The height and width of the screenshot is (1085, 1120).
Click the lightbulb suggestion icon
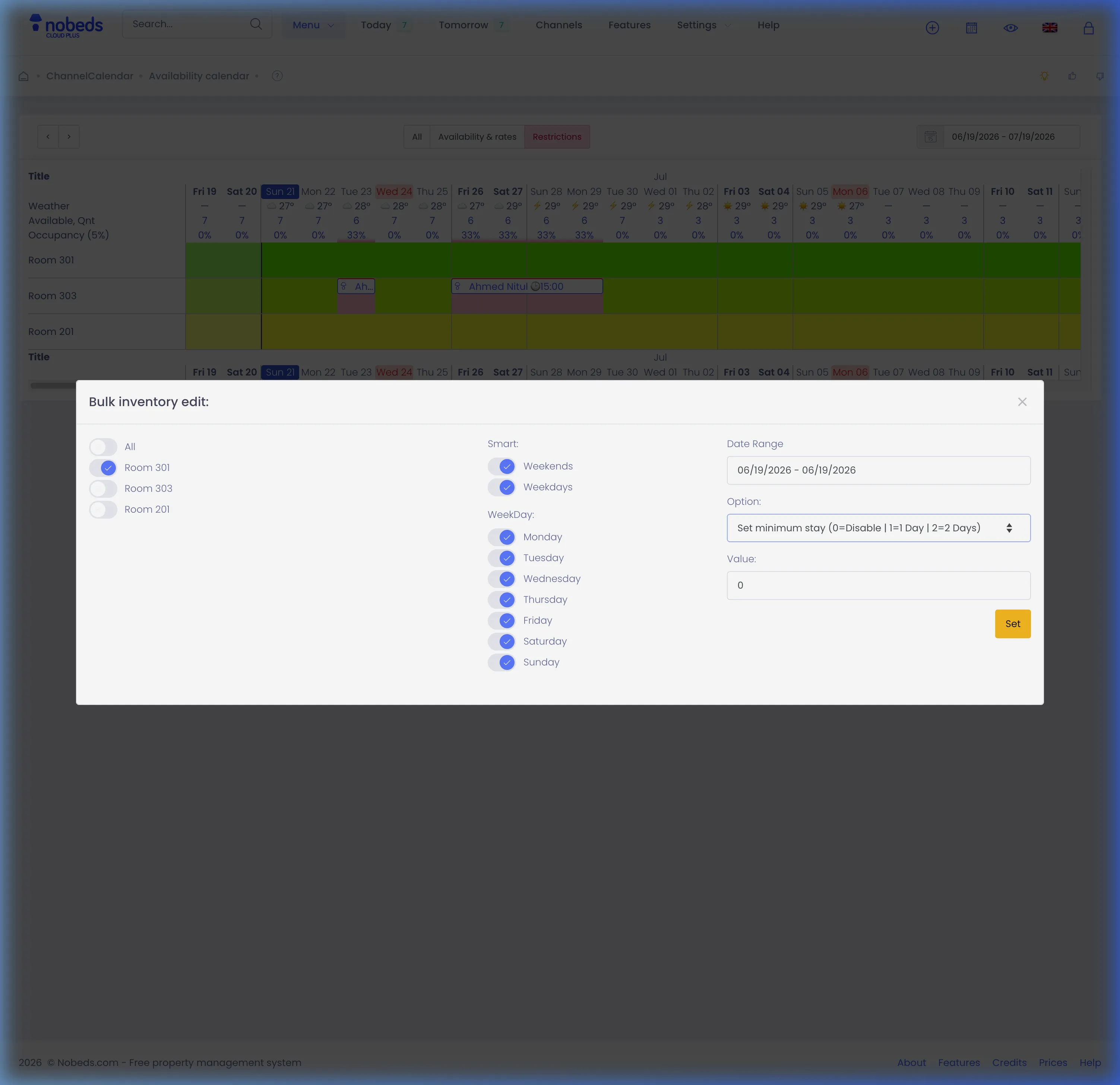[x=1045, y=76]
